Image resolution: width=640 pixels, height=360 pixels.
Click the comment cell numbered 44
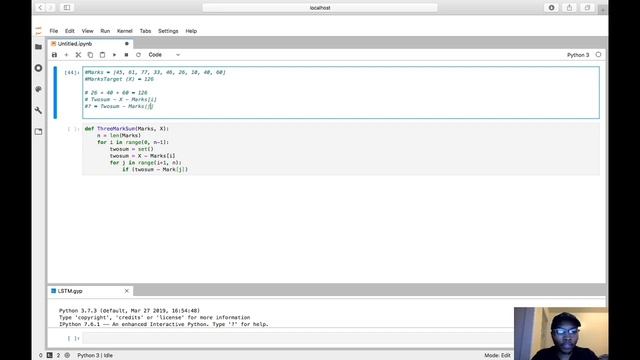pyautogui.click(x=341, y=93)
